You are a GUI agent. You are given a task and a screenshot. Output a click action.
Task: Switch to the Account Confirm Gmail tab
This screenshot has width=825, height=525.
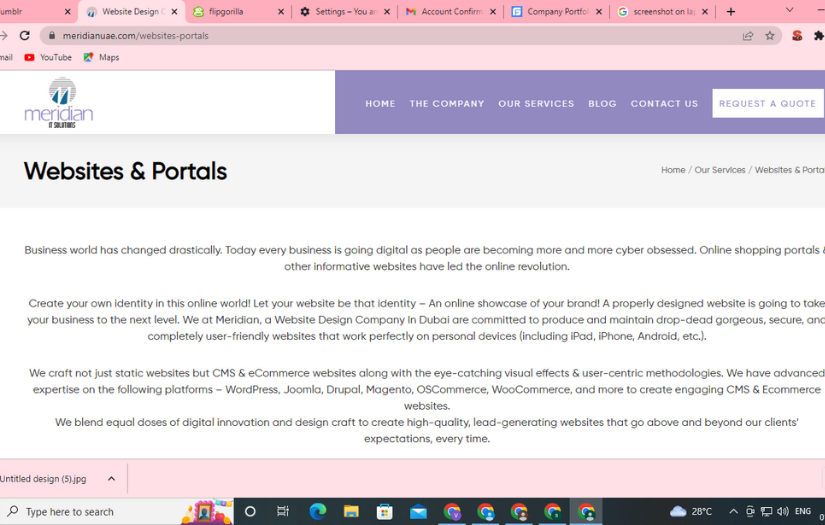[x=450, y=12]
